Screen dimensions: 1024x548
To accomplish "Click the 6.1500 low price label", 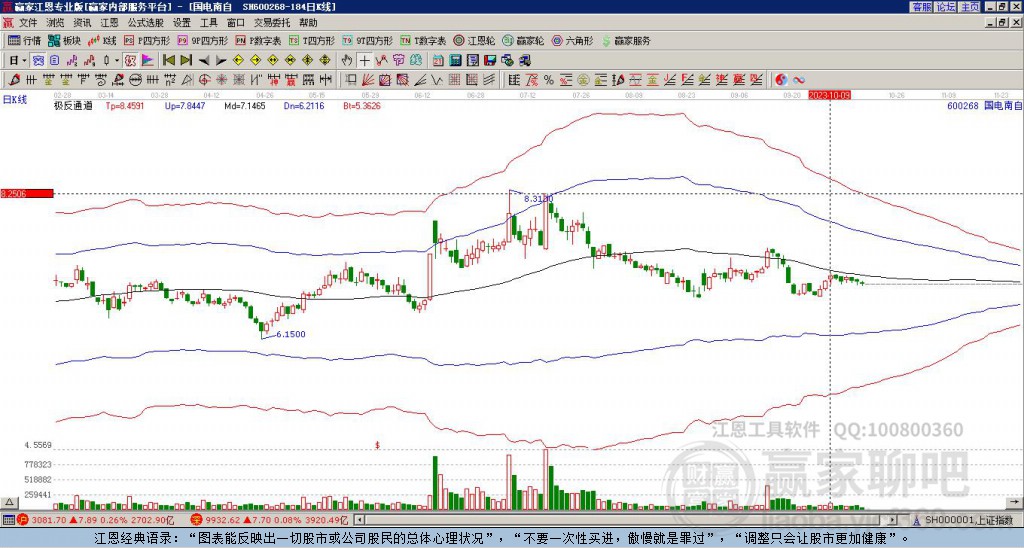I will pyautogui.click(x=291, y=334).
